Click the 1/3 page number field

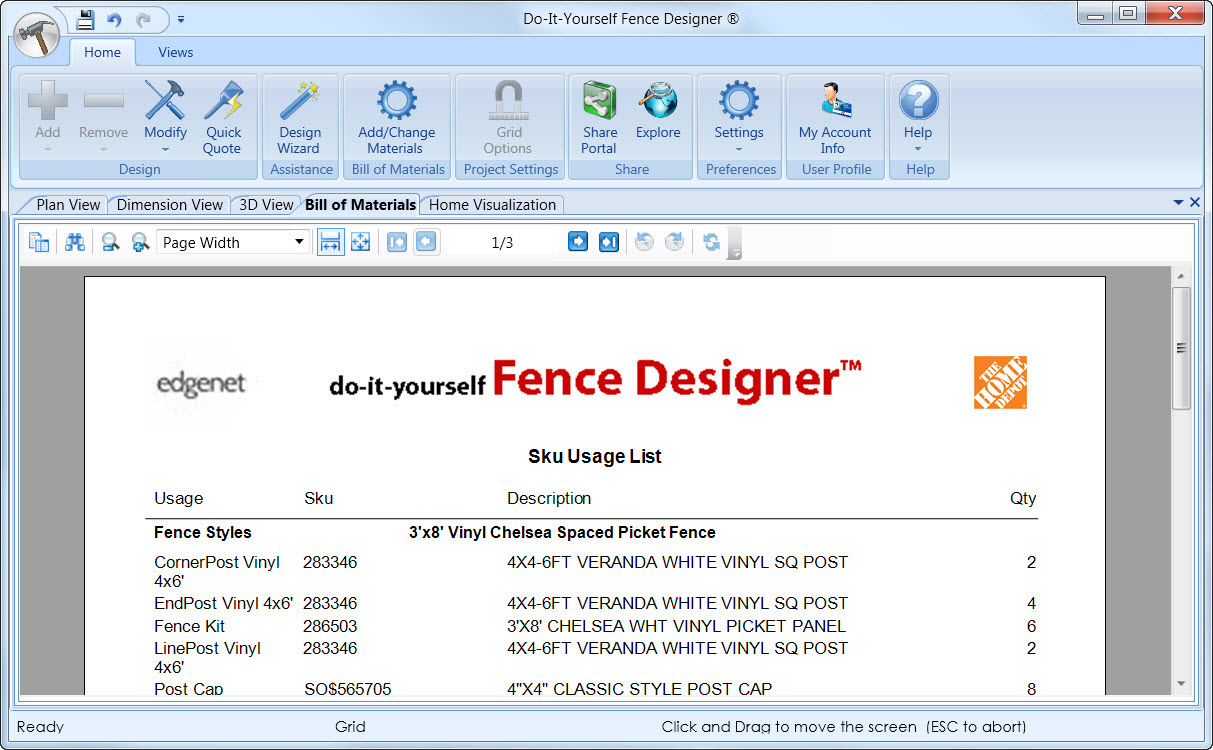(x=503, y=243)
